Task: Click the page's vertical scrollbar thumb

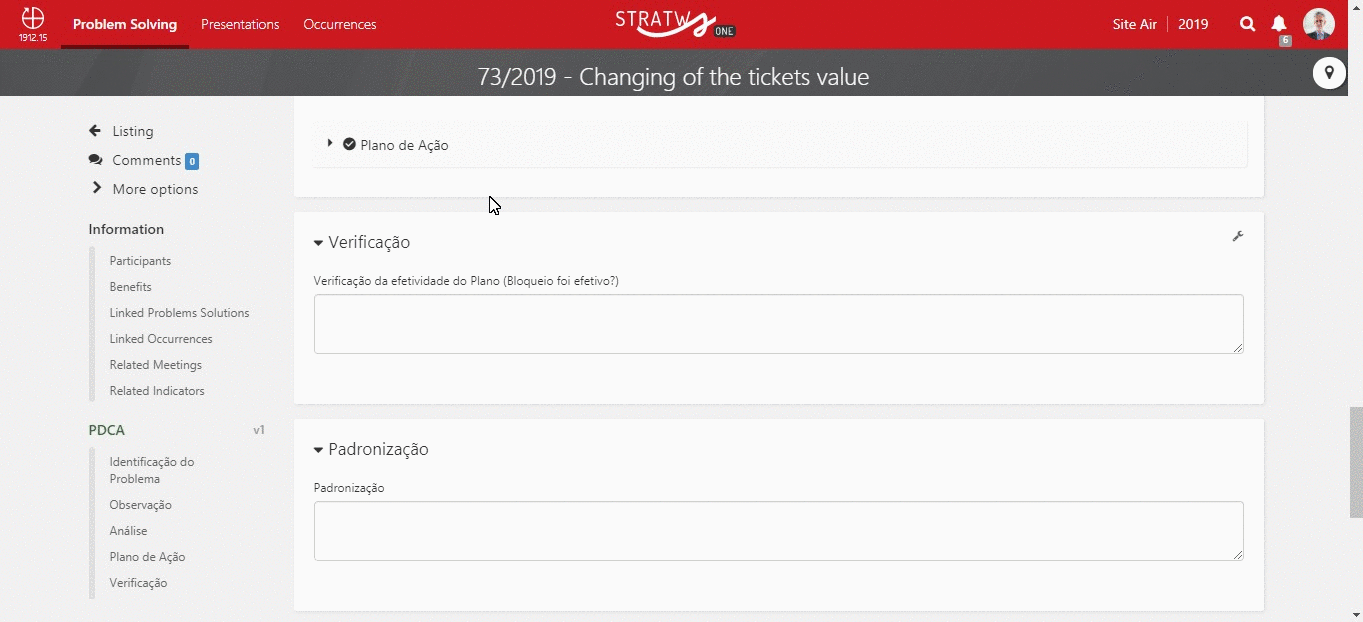Action: tap(1356, 462)
